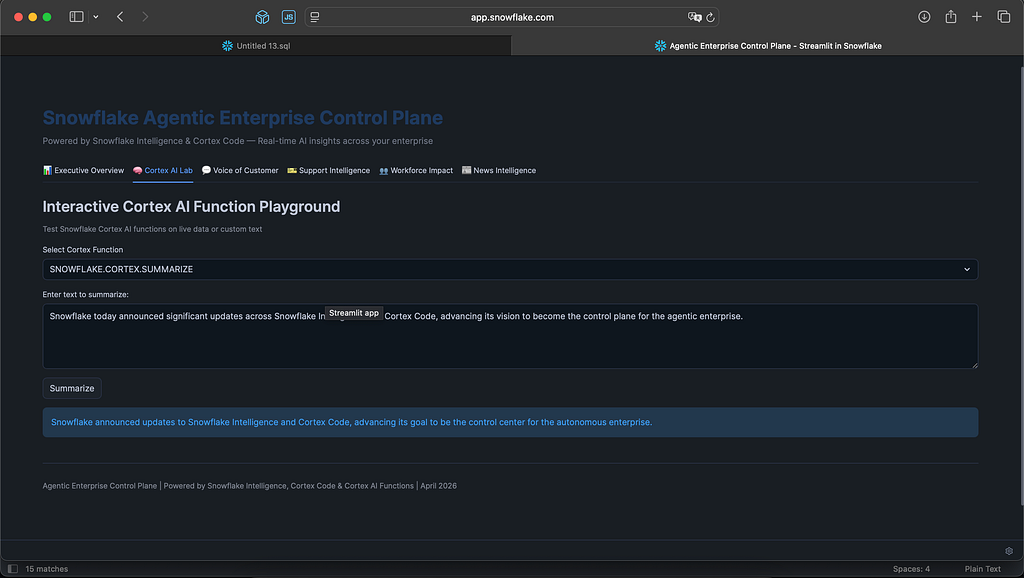The width and height of the screenshot is (1024, 578).
Task: Select Agentic Enterprise Control Plane browser tab
Action: tap(767, 46)
